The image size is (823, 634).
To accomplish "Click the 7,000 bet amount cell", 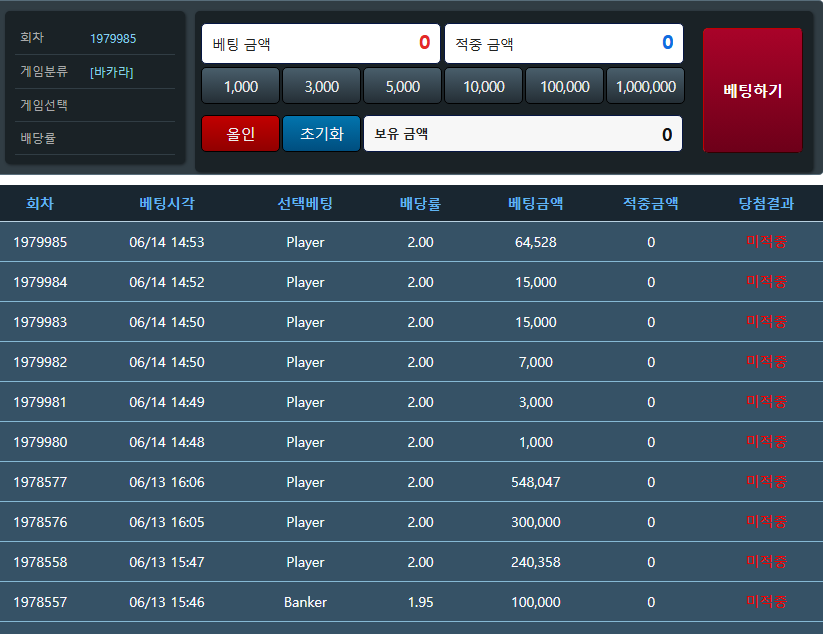I will coord(535,362).
